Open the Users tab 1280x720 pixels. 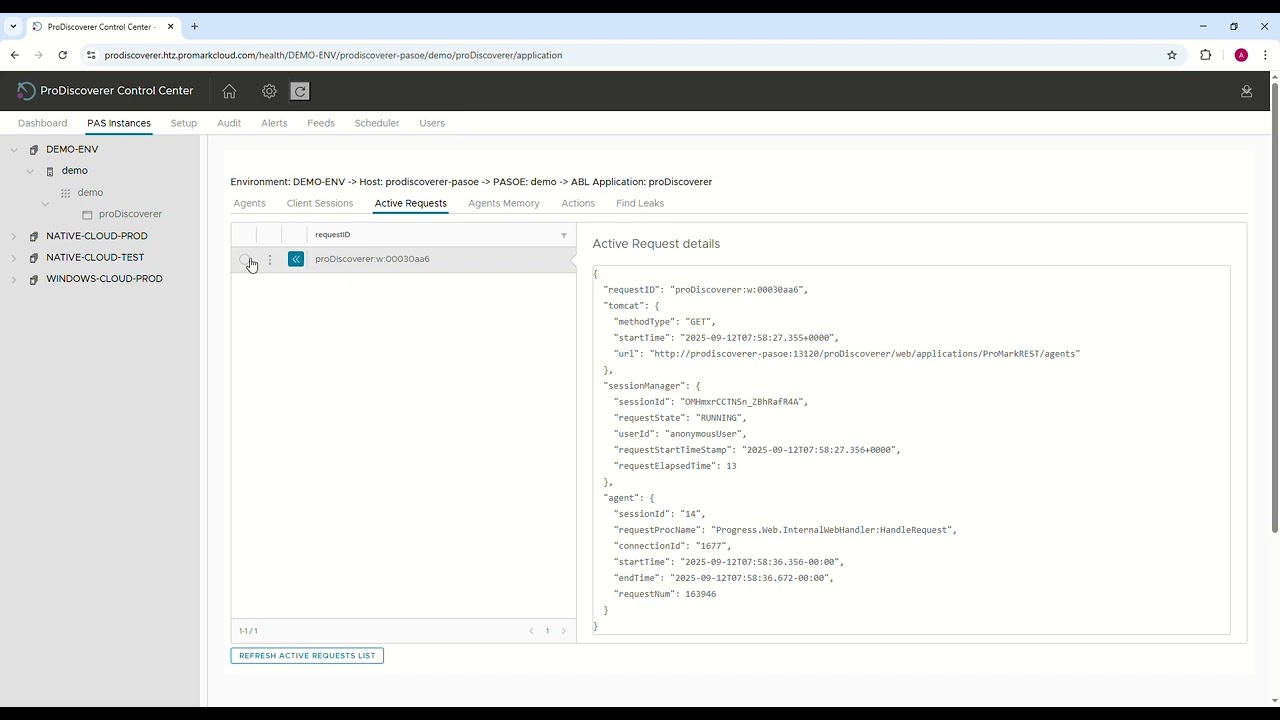432,123
